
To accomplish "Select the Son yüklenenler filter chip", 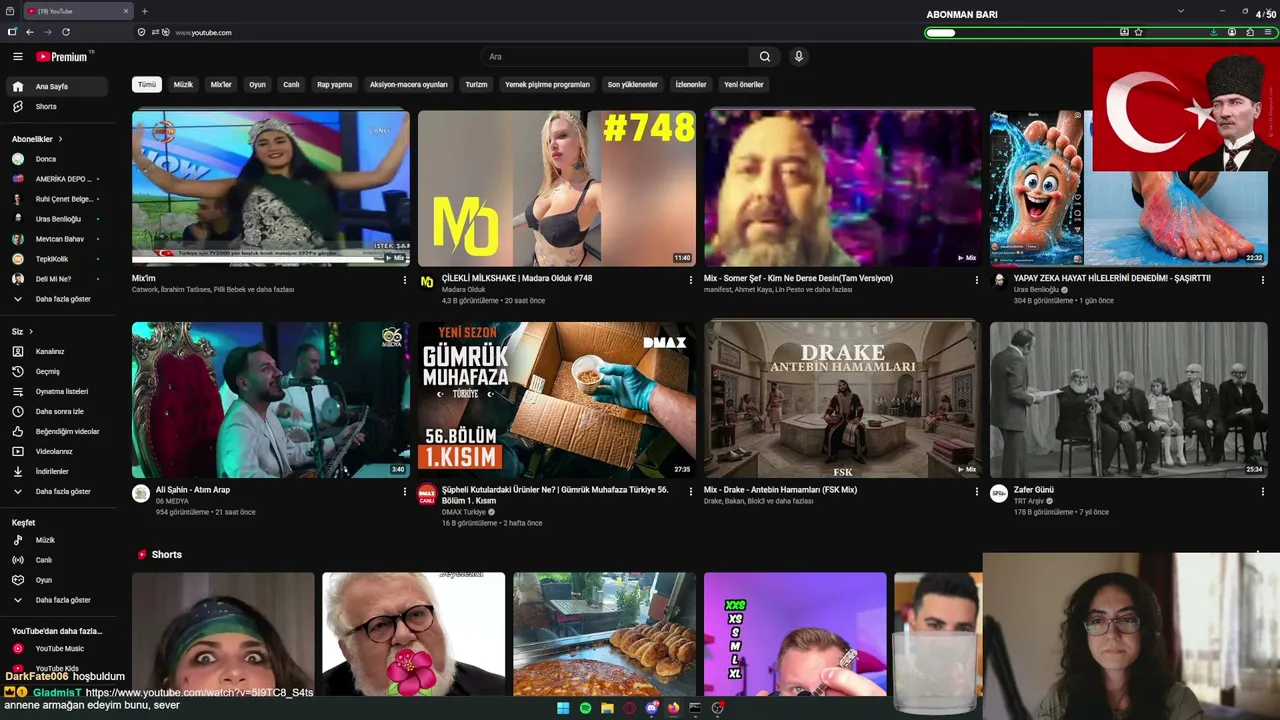I will pyautogui.click(x=633, y=85).
